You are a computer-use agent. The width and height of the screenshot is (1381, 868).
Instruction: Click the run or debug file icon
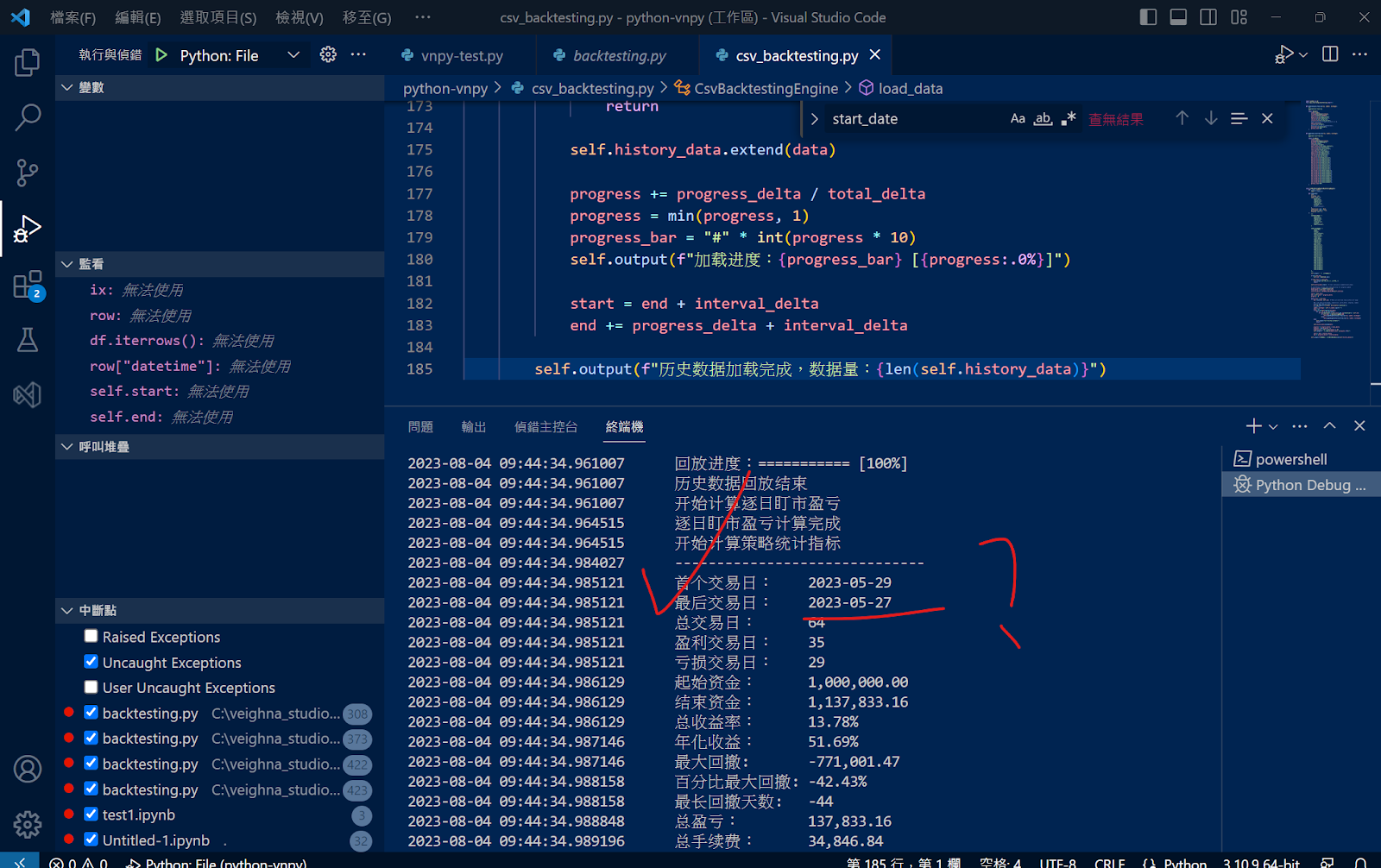click(x=1283, y=54)
